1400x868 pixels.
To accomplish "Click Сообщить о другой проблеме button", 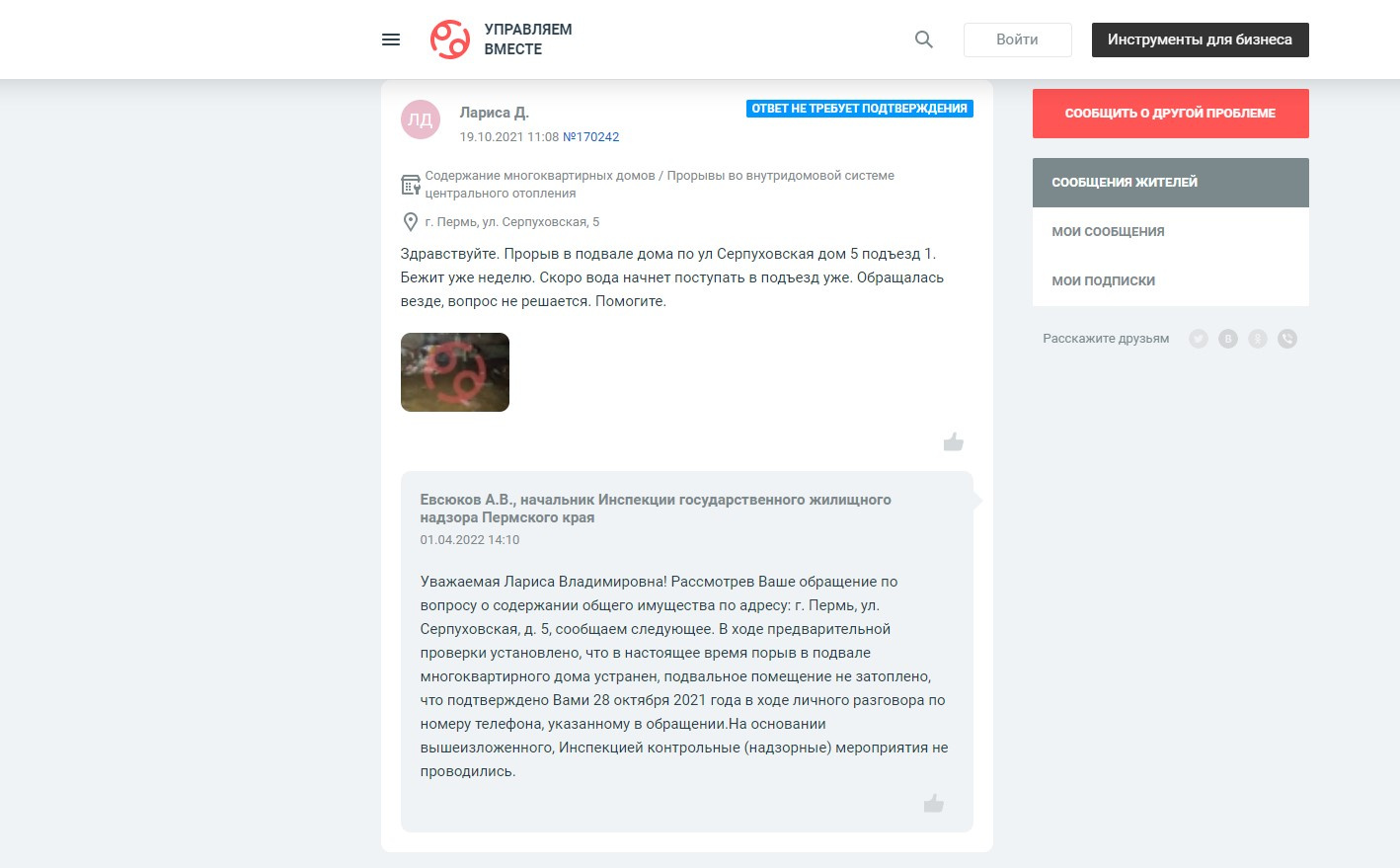I will (x=1171, y=114).
